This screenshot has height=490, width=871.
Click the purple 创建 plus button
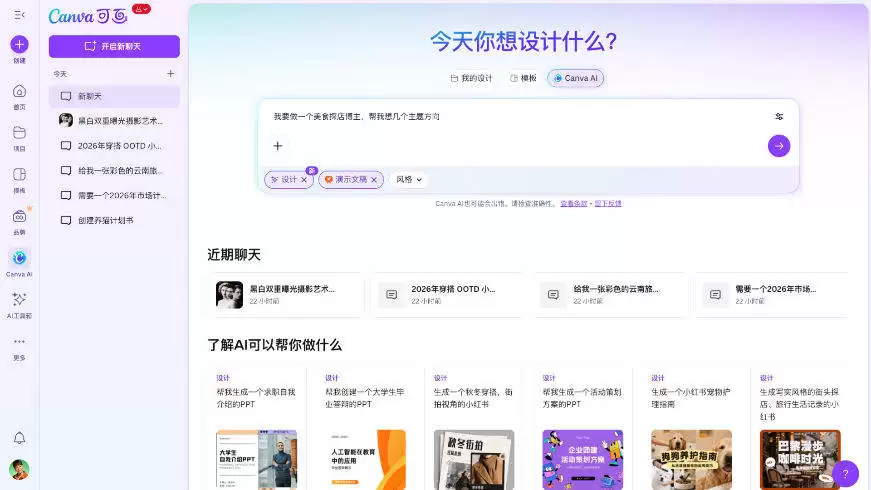coord(20,45)
